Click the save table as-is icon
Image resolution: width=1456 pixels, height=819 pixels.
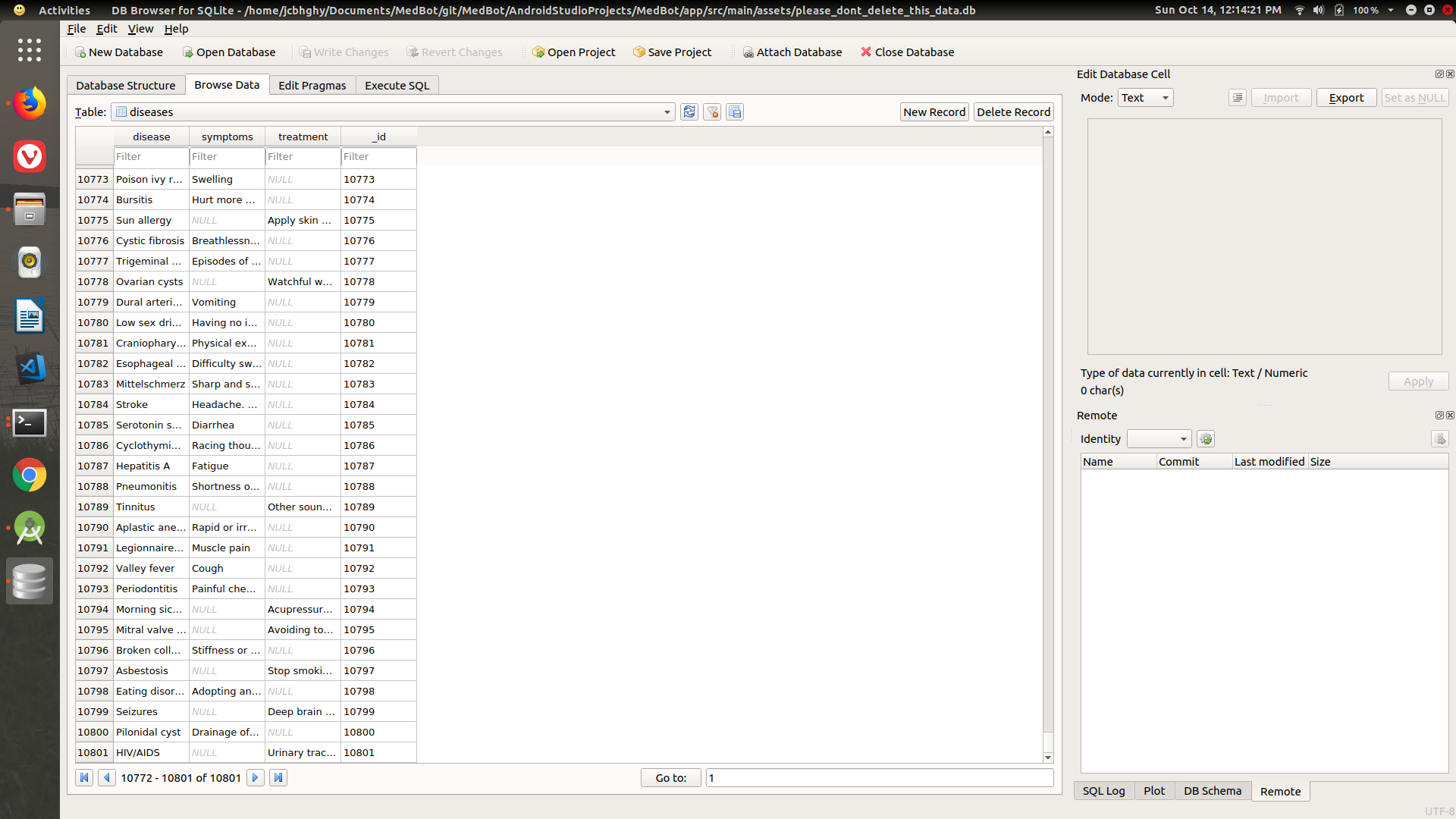coord(734,112)
